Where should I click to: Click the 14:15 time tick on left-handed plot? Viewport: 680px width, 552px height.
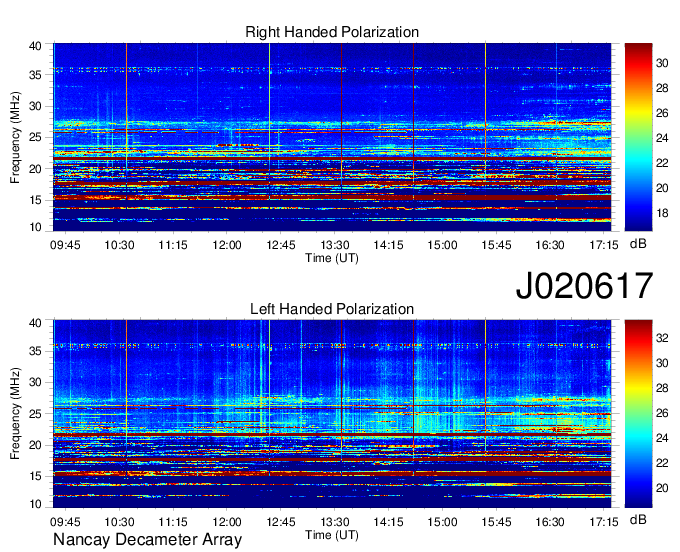[x=389, y=521]
